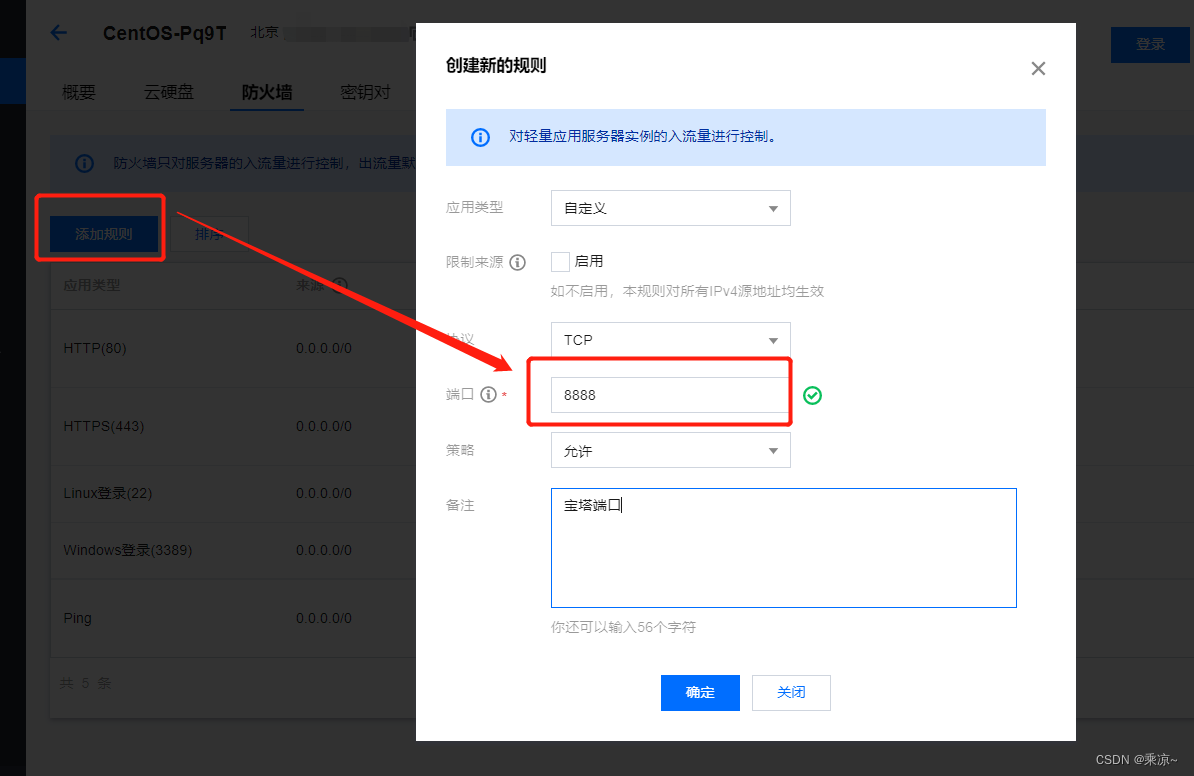Click the 如不启用 IPv4 hint text
This screenshot has width=1194, height=776.
pyautogui.click(x=688, y=291)
